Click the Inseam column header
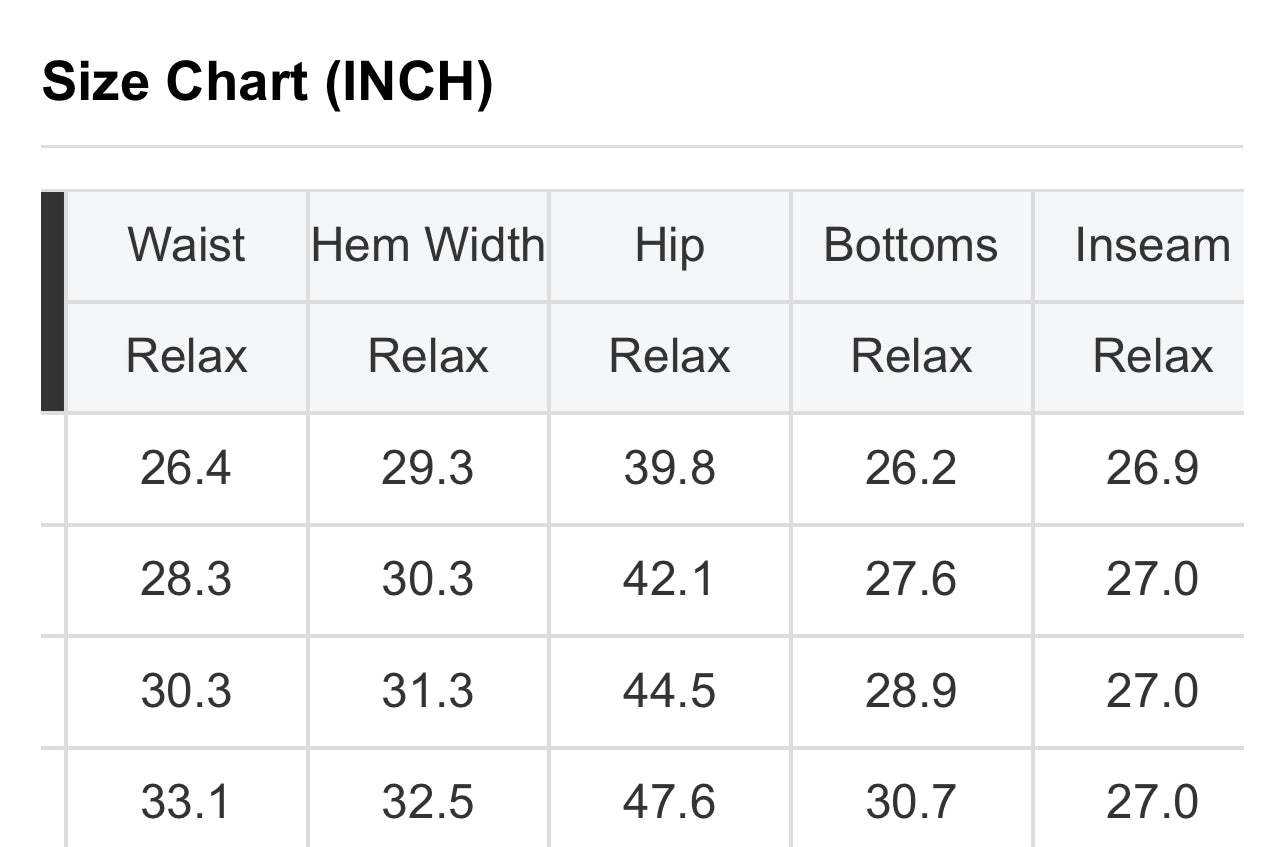This screenshot has width=1284, height=847. pos(1152,246)
